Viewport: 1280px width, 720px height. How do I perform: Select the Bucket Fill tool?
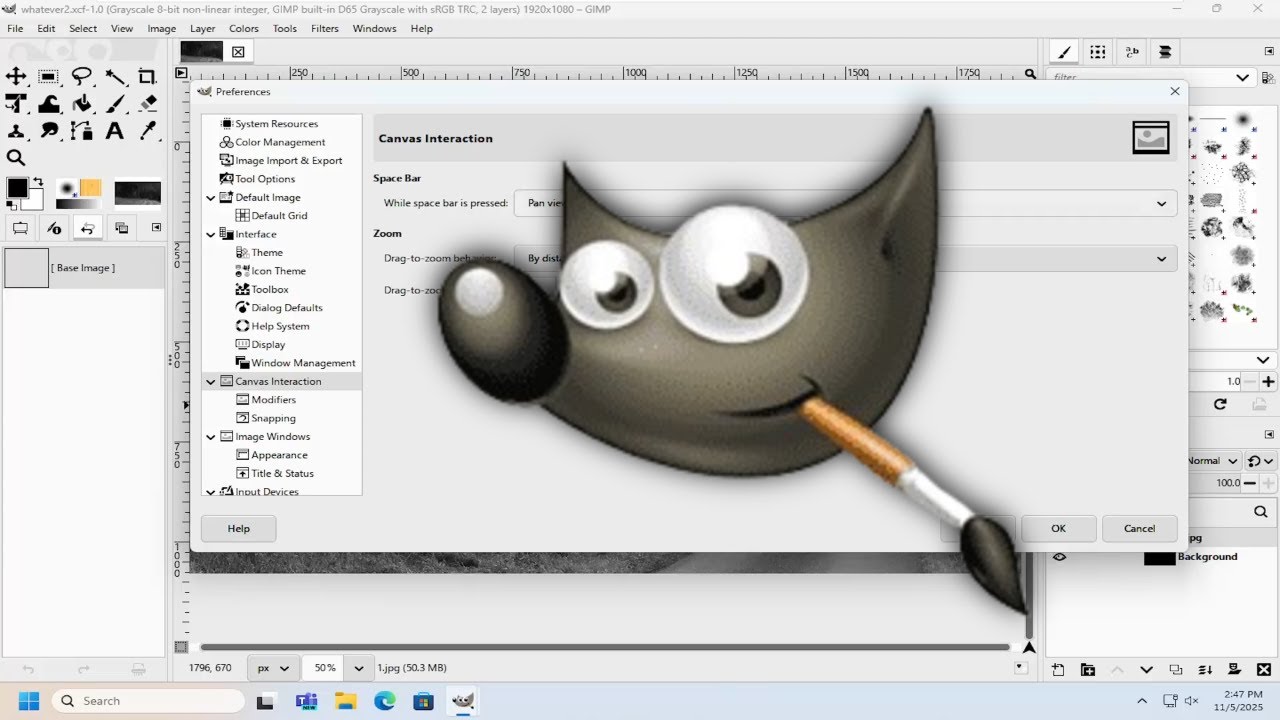click(82, 103)
